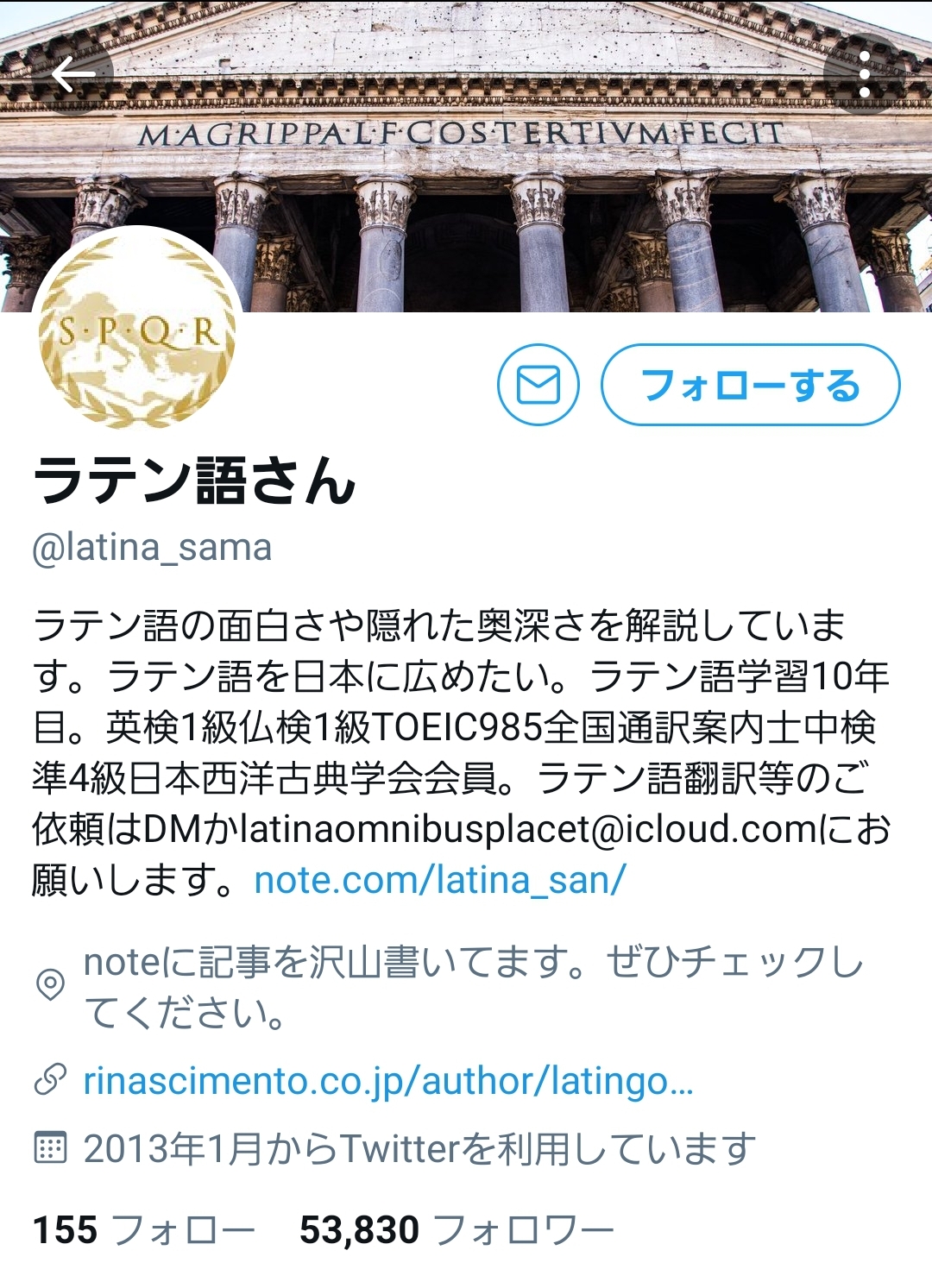Open the three-dot overflow menu
This screenshot has height=1288, width=932.
[864, 75]
